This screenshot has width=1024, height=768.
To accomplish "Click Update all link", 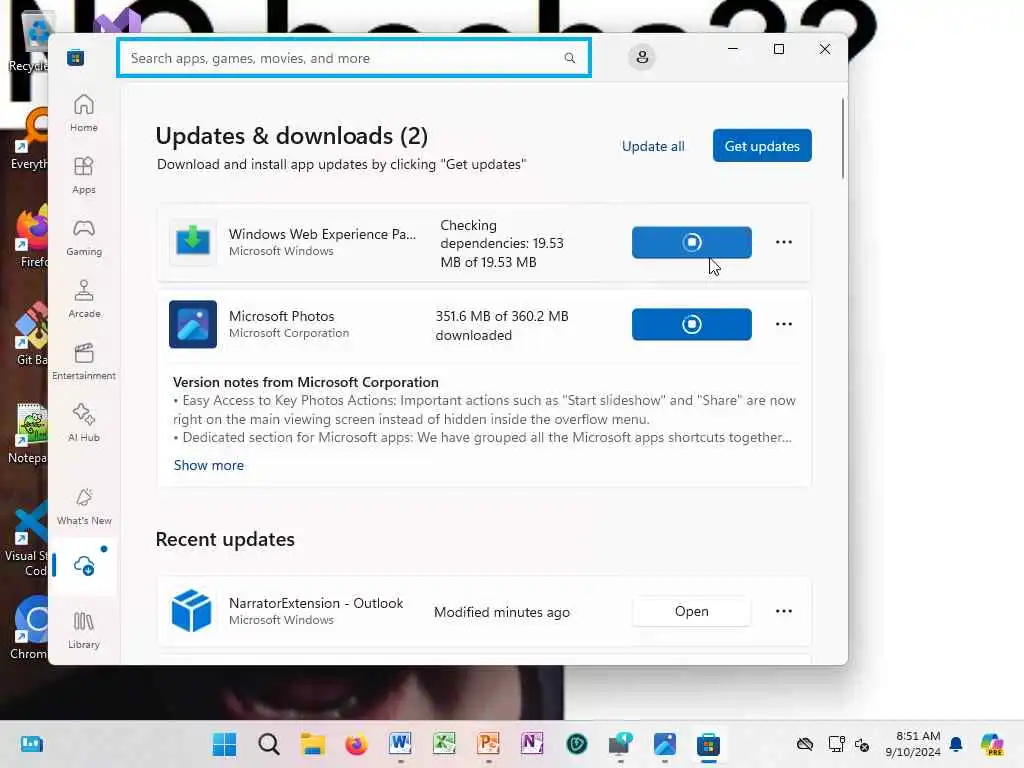I will [653, 146].
